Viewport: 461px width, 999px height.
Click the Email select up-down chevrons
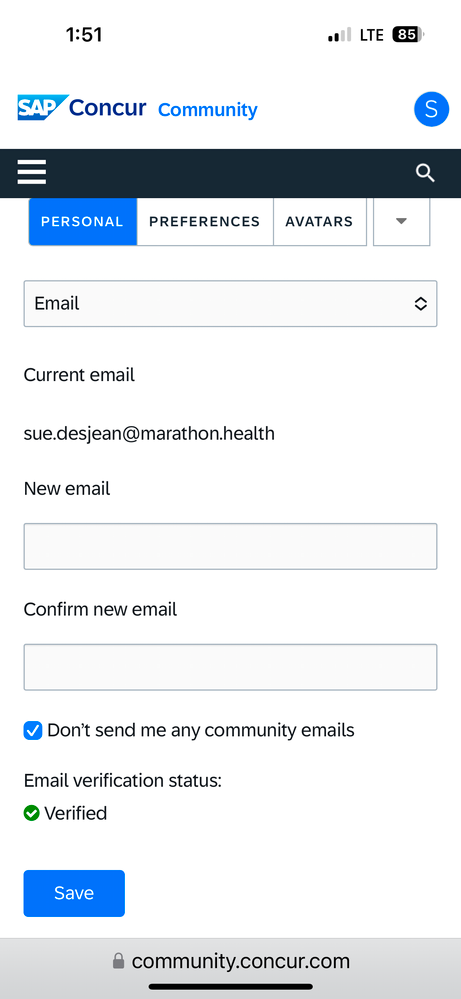(420, 304)
